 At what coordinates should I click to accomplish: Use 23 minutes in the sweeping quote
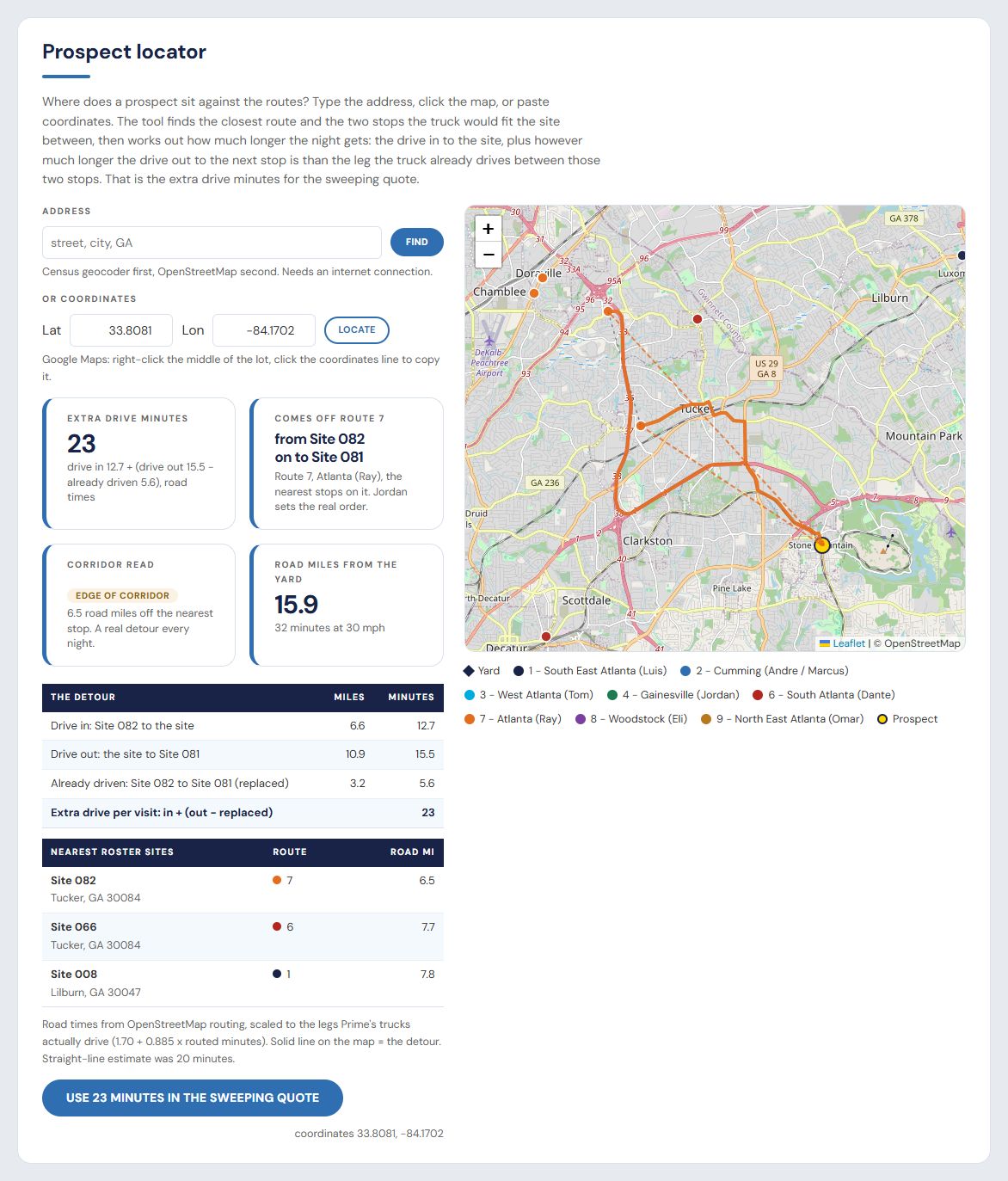pyautogui.click(x=193, y=1098)
